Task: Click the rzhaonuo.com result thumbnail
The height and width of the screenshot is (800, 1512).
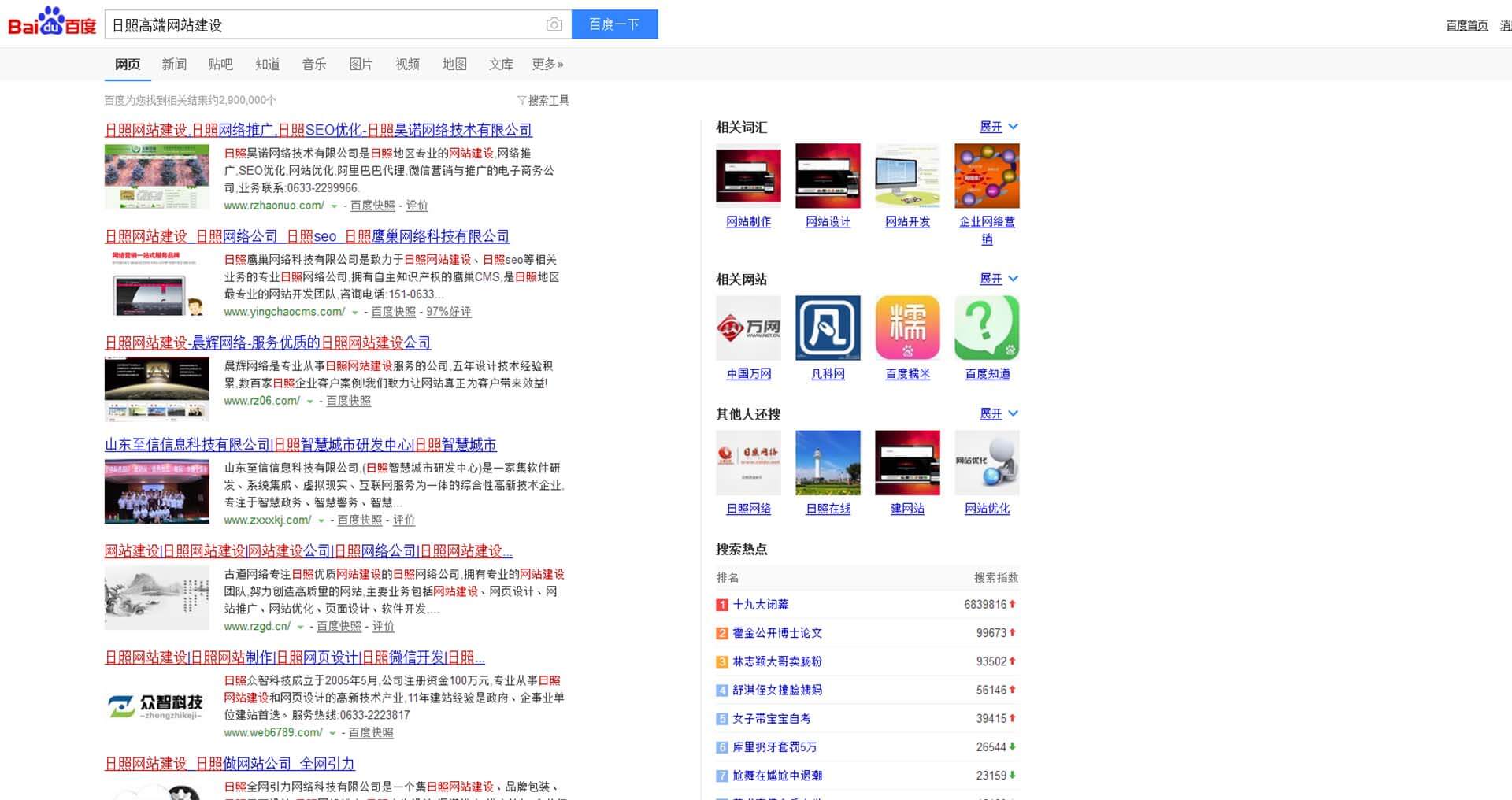Action: 157,177
